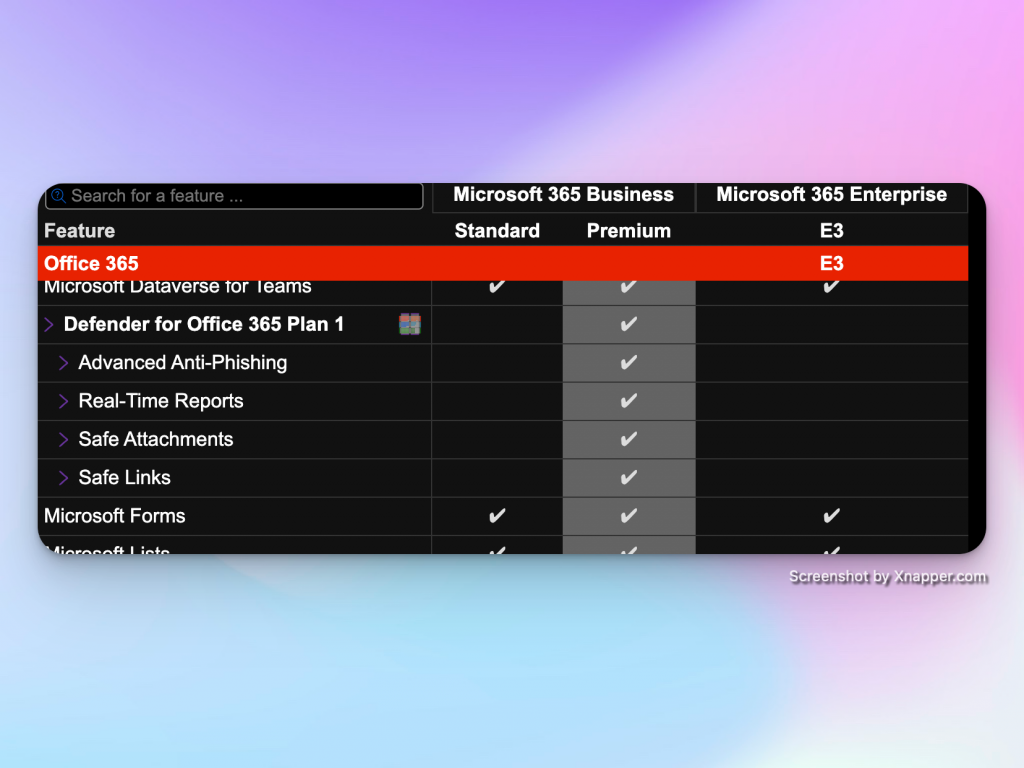Viewport: 1024px width, 768px height.
Task: Expand Defender for Office 365 Plan 1
Action: coord(49,325)
